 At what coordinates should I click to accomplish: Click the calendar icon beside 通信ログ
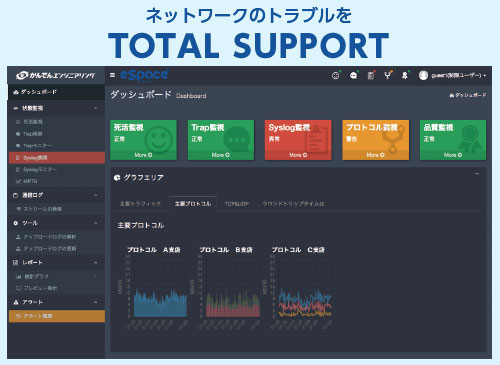click(15, 195)
